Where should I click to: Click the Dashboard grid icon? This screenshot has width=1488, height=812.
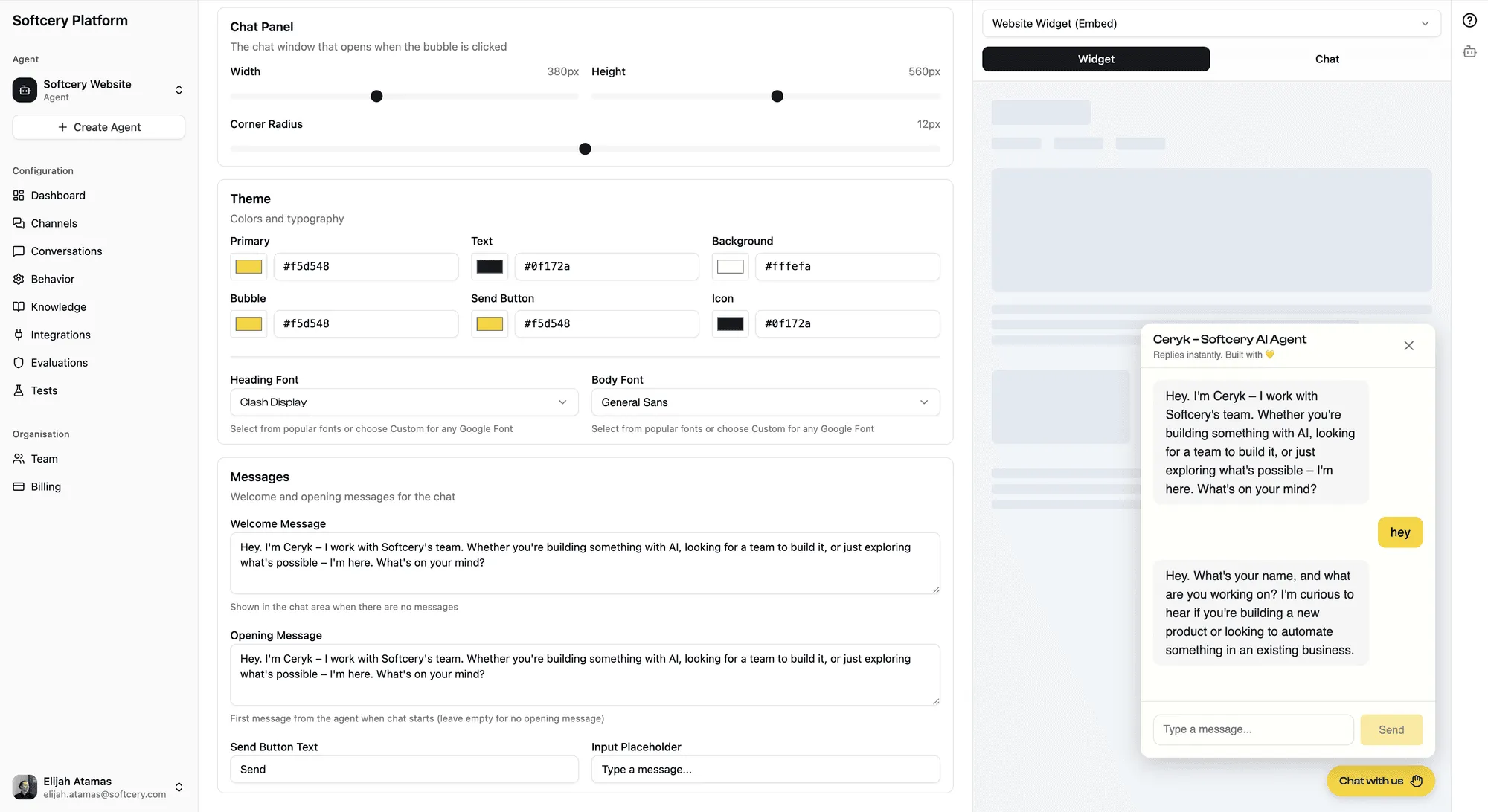[19, 196]
